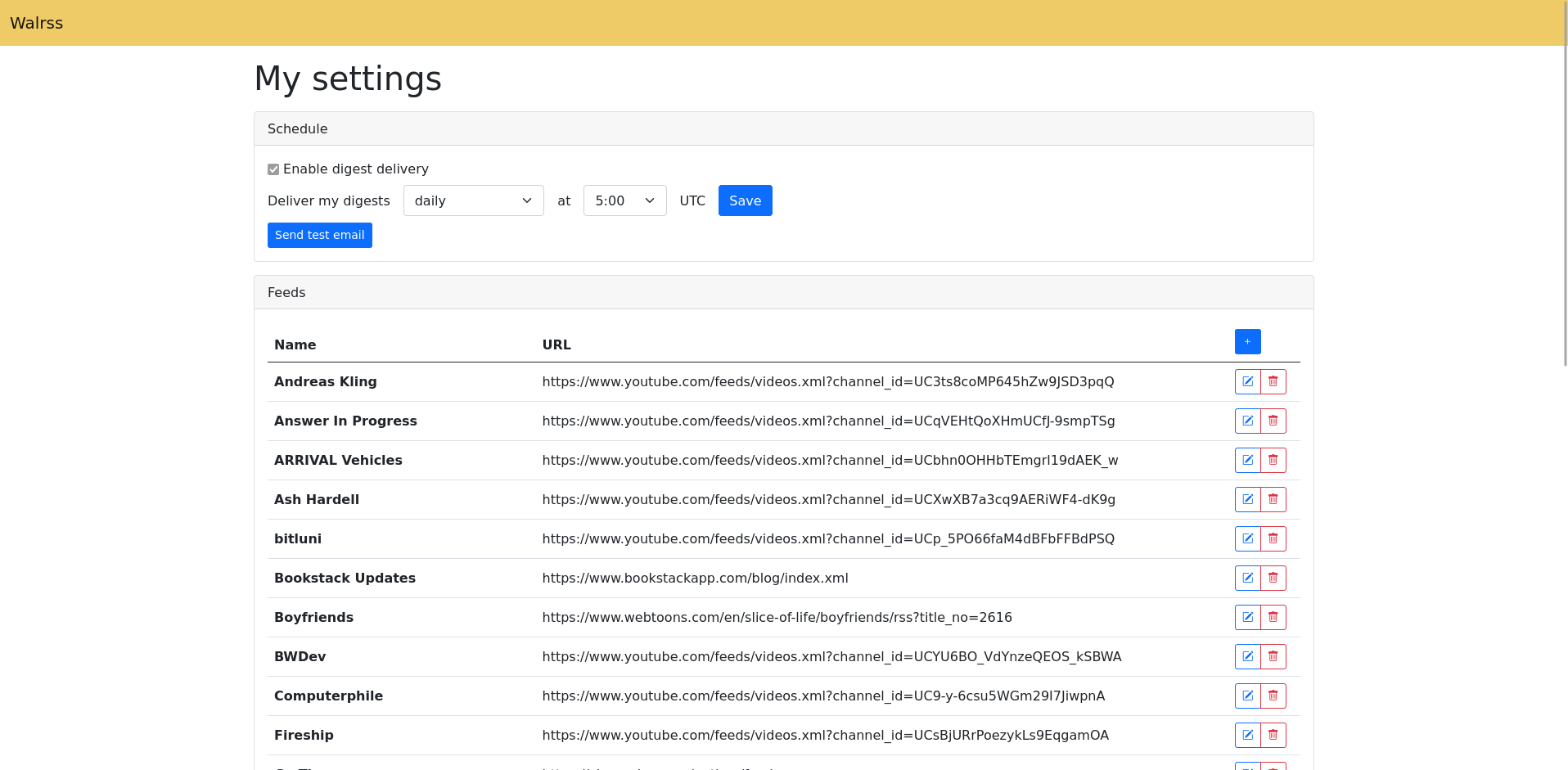The image size is (1568, 770).
Task: Delete the Boyfriends feed
Action: (x=1273, y=617)
